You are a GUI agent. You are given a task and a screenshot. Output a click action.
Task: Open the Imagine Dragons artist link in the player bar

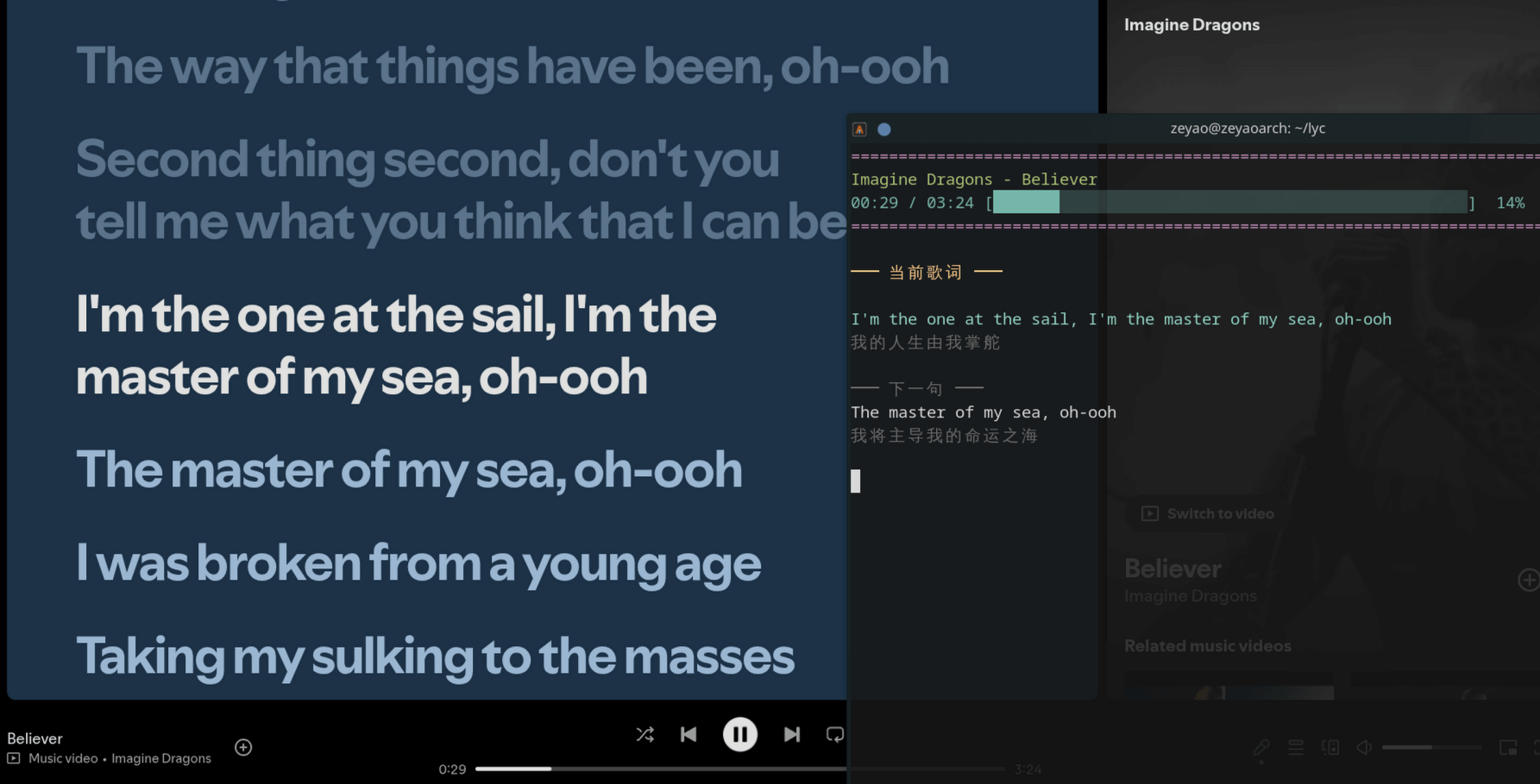click(x=160, y=758)
